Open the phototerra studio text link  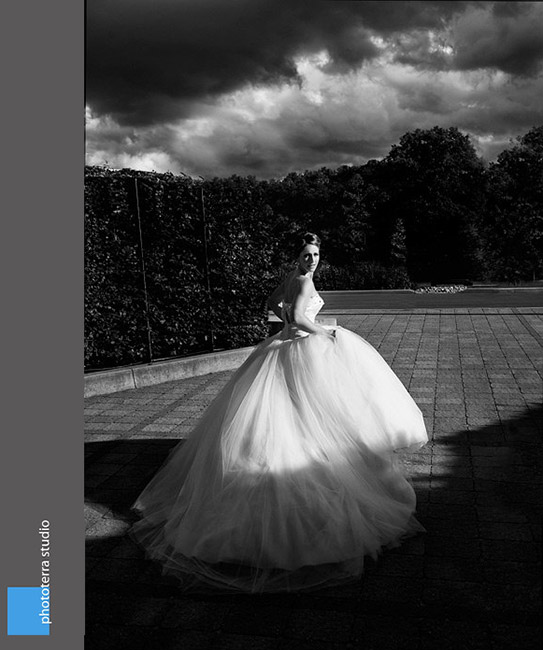[45, 572]
